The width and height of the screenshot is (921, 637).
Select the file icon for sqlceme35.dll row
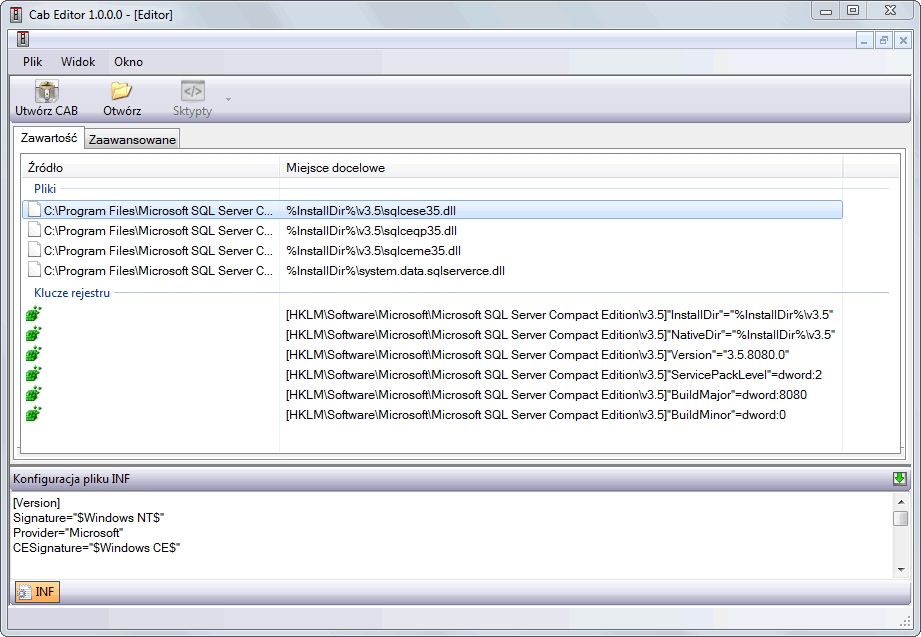pyautogui.click(x=35, y=250)
